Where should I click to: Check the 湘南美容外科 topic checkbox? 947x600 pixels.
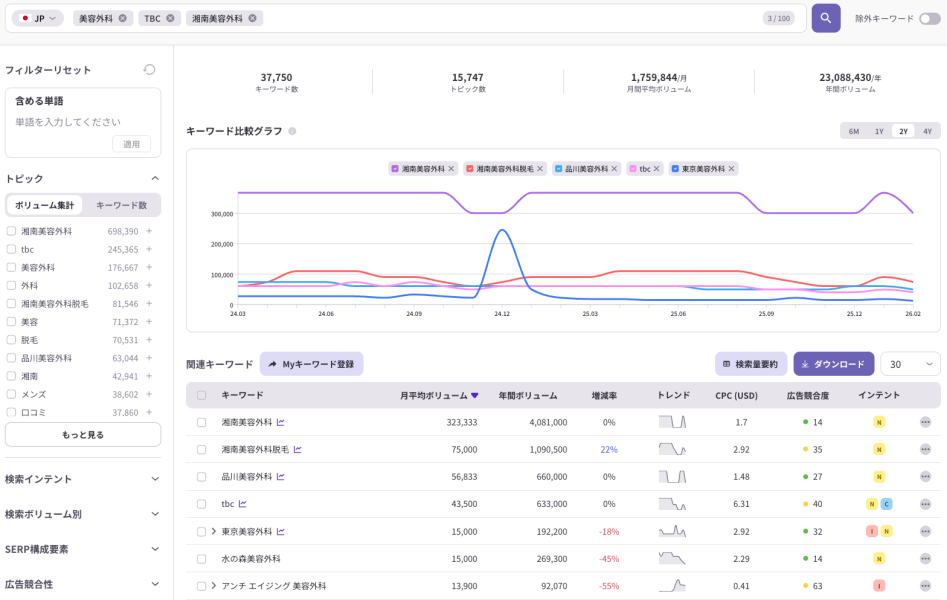(11, 231)
